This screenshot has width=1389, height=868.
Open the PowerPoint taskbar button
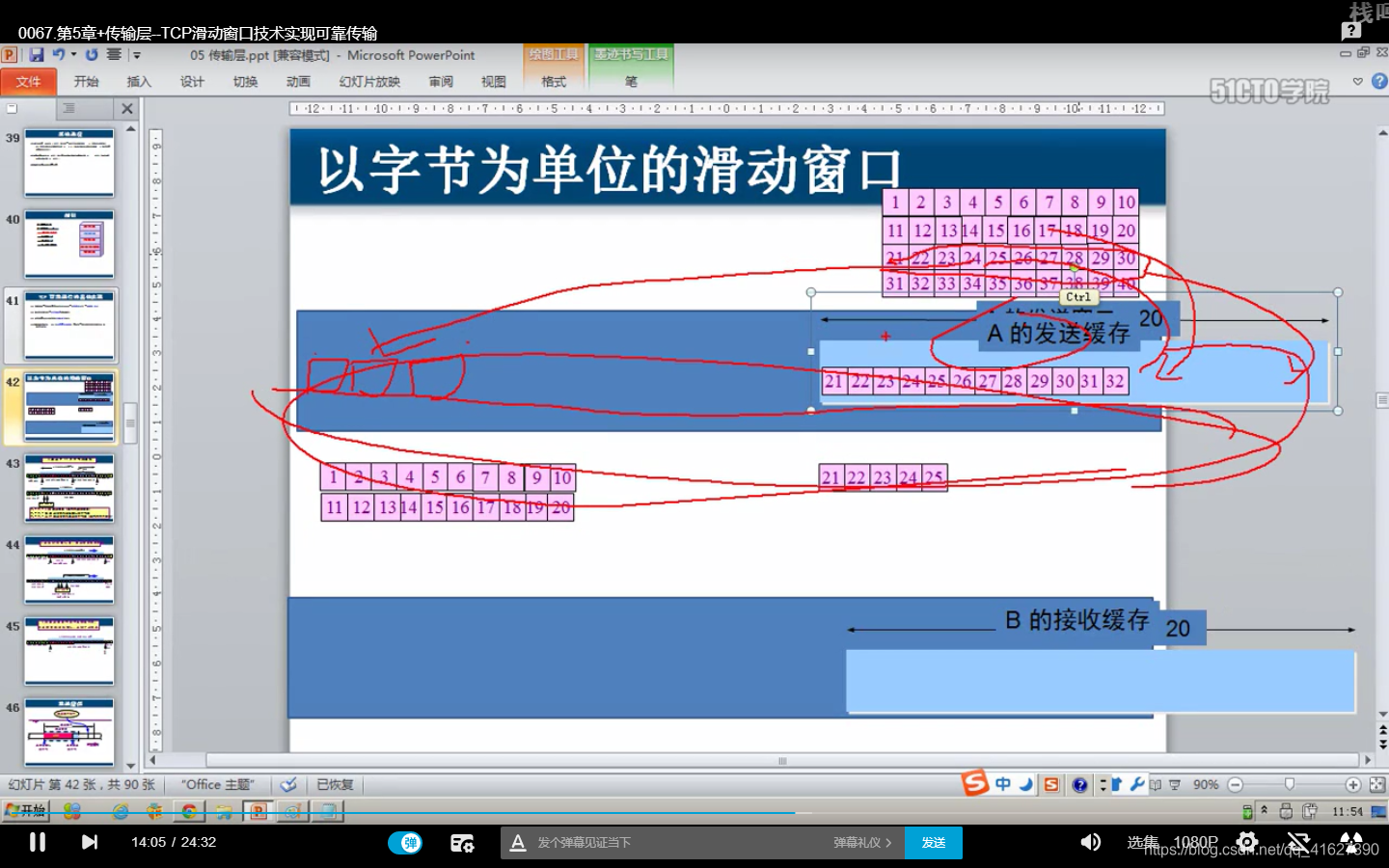(258, 811)
